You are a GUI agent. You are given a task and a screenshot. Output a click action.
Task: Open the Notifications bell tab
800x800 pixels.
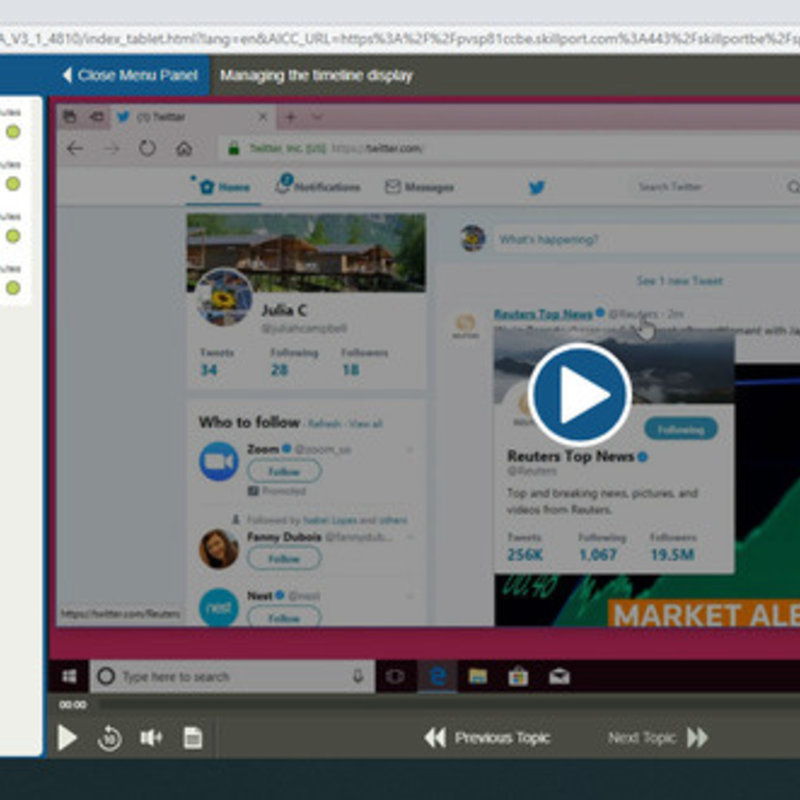pos(317,187)
